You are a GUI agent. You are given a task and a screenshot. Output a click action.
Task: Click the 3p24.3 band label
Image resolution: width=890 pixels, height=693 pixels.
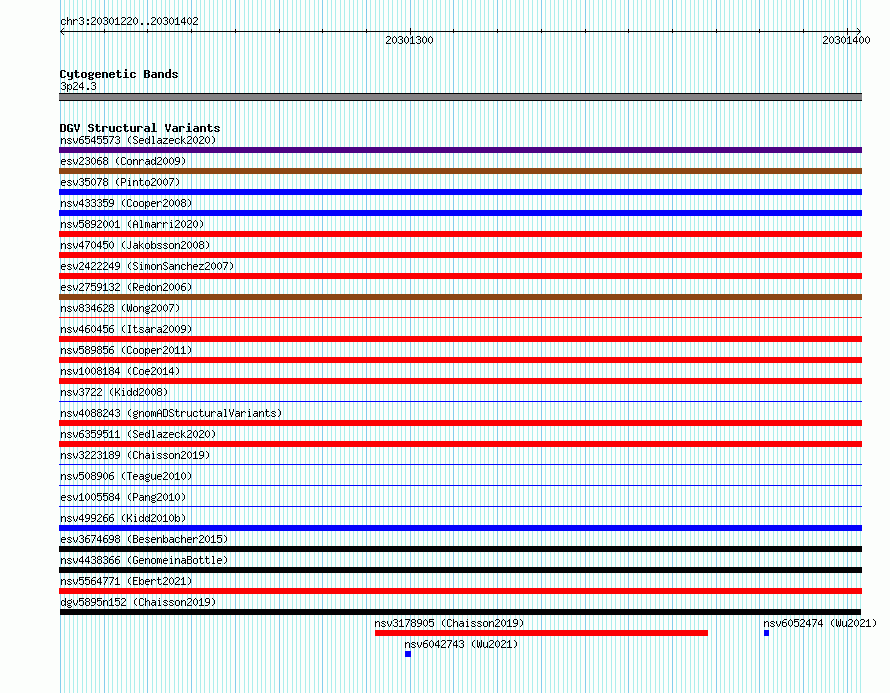point(78,86)
